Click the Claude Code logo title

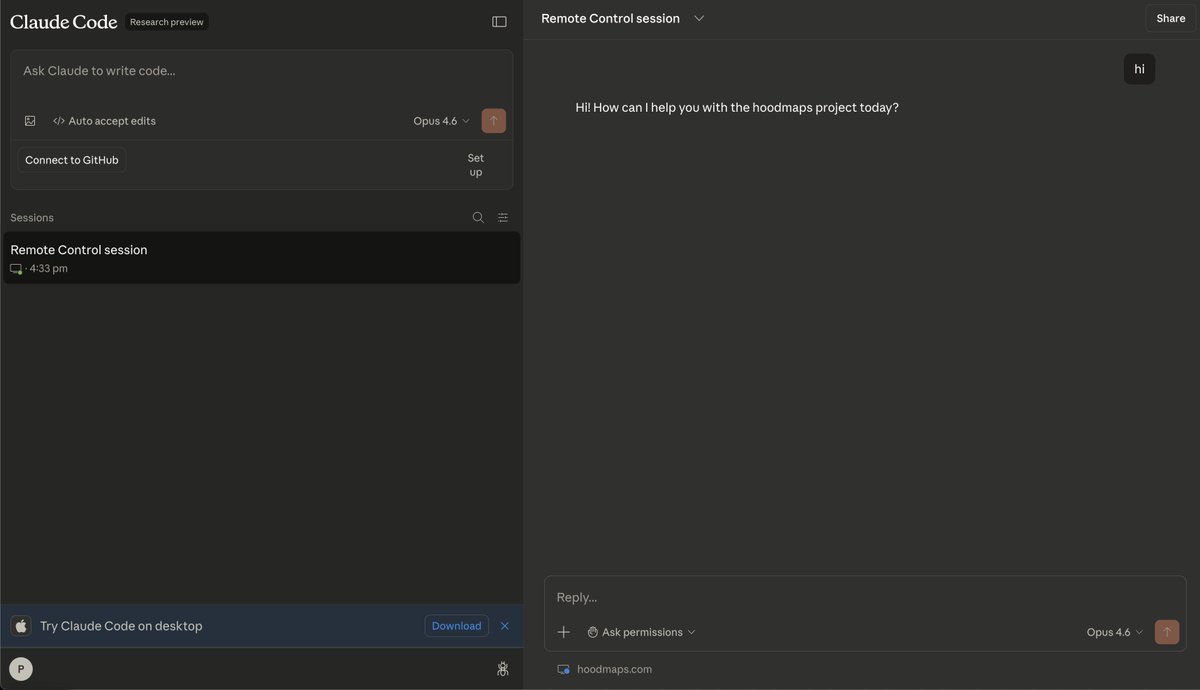pos(63,21)
